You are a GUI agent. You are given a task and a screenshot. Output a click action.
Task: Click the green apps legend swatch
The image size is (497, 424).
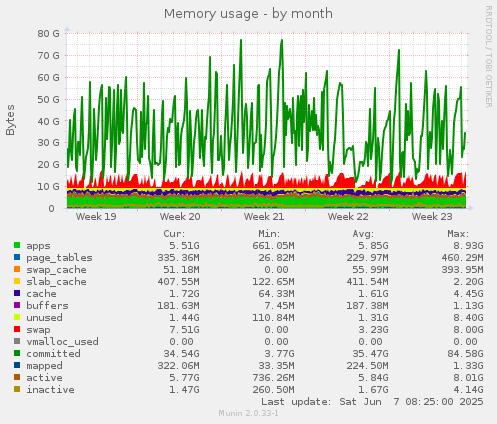click(17, 245)
